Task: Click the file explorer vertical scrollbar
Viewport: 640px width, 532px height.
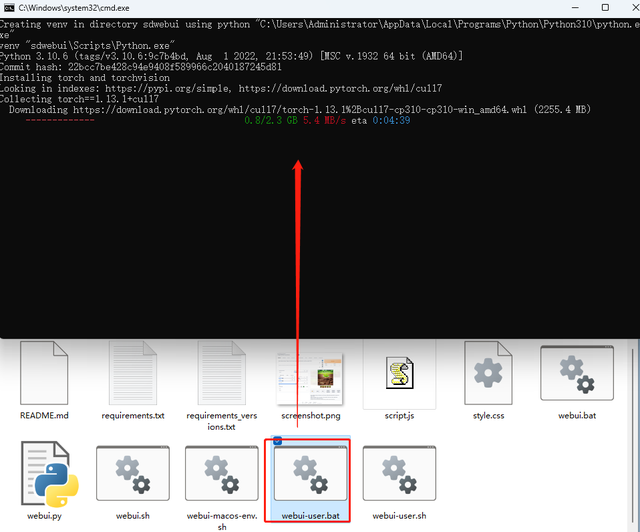Action: (632, 437)
